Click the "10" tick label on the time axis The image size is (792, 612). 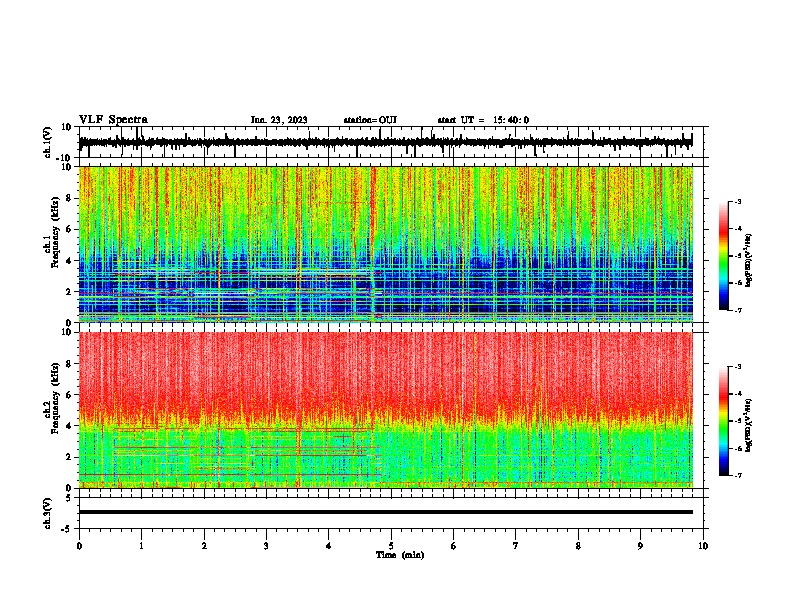[x=703, y=546]
